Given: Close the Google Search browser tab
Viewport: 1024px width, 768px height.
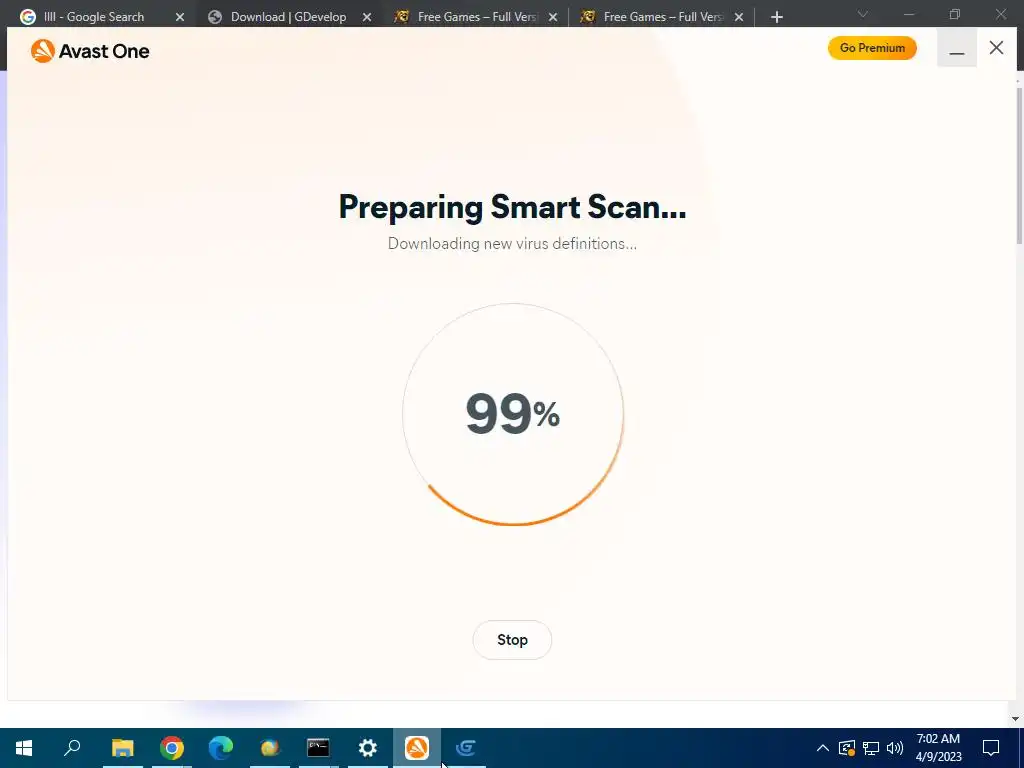Looking at the screenshot, I should [180, 18].
